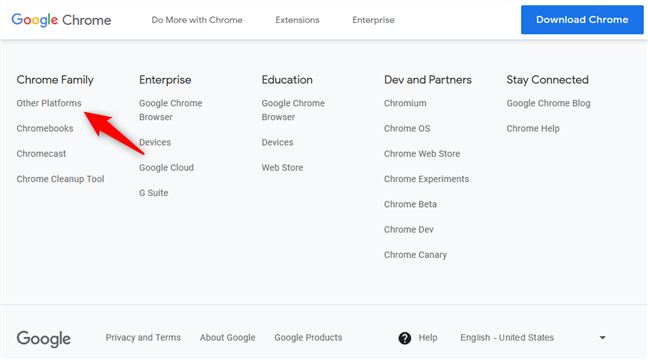Open Google Chrome Browser under Enterprise
648x360 pixels.
[x=170, y=110]
